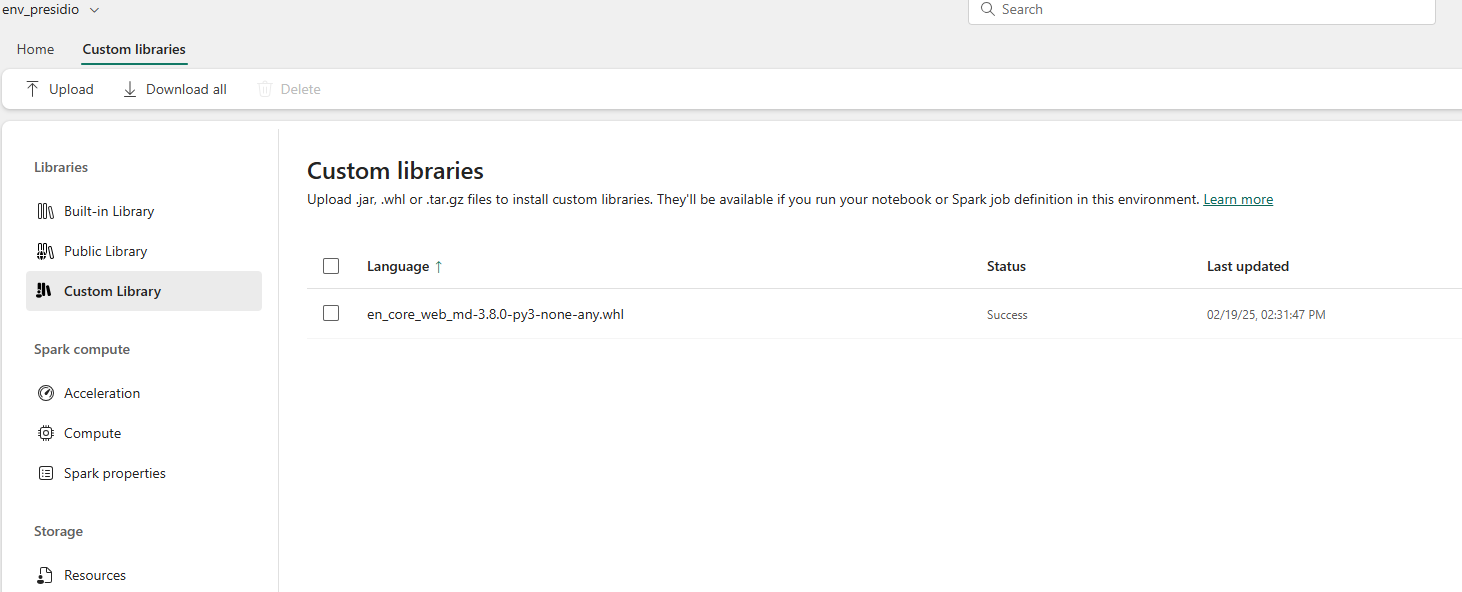
Task: Tick the select-all checkbox in table header
Action: coord(331,266)
